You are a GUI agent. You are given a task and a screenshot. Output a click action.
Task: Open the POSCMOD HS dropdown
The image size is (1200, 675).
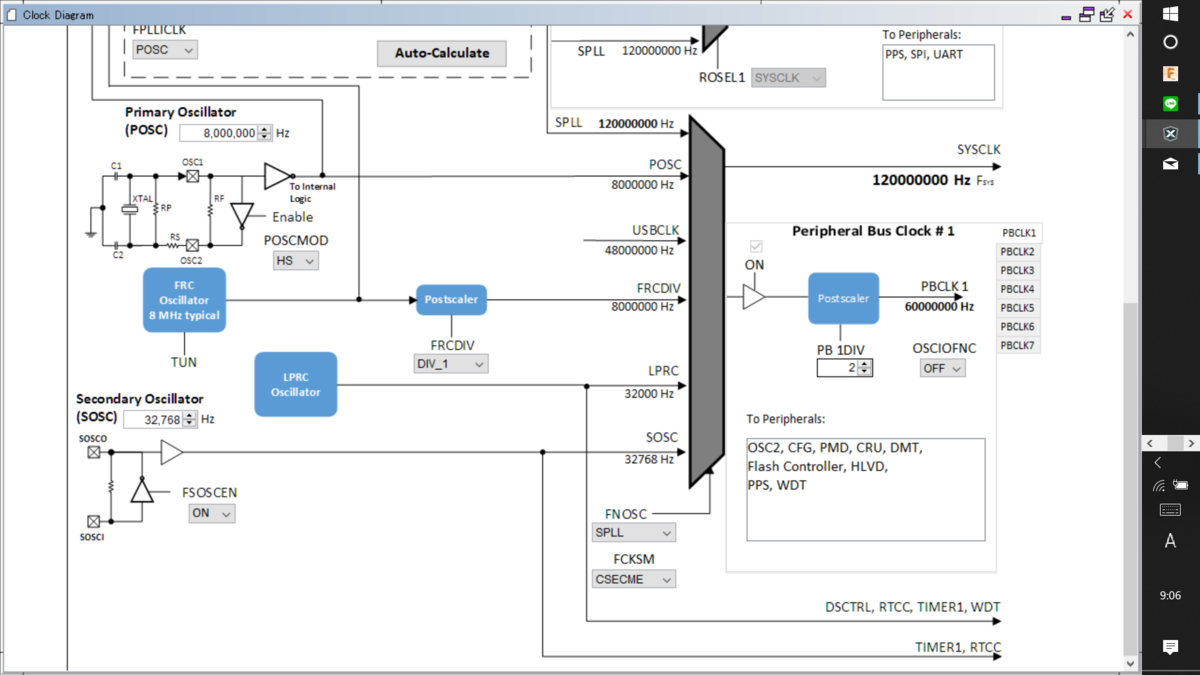pos(295,260)
